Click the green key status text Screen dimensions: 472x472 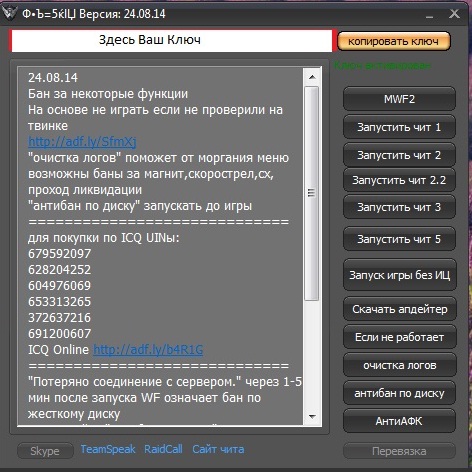382,66
